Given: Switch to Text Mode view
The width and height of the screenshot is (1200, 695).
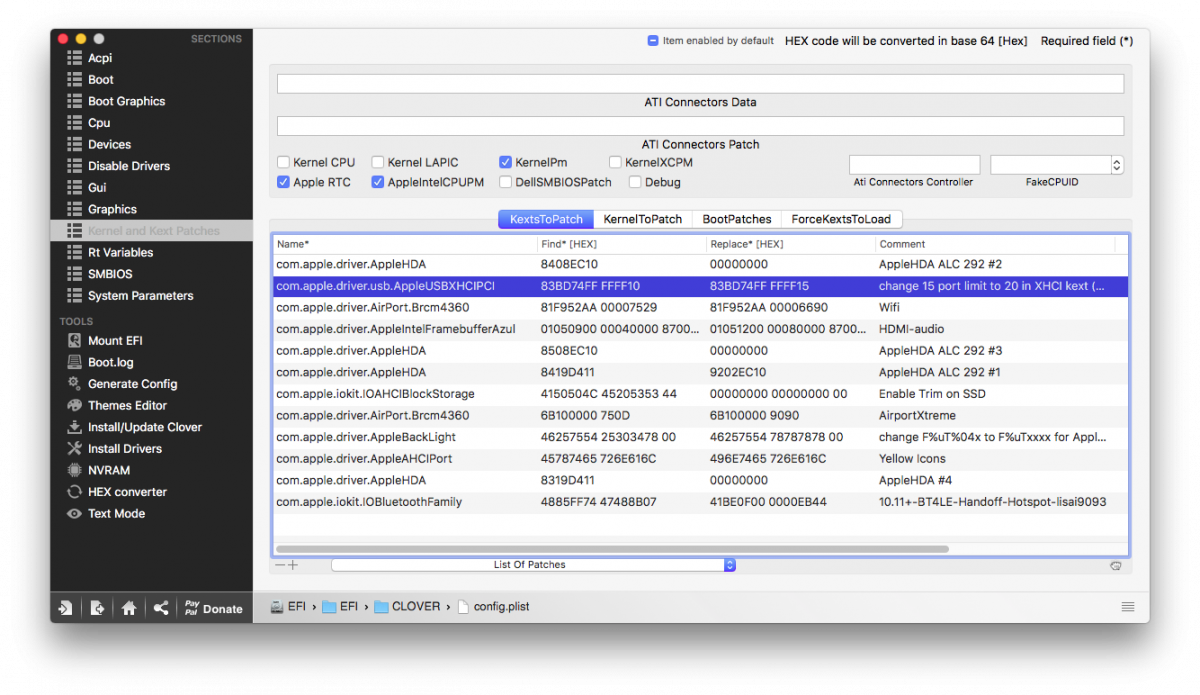Looking at the screenshot, I should [x=116, y=514].
